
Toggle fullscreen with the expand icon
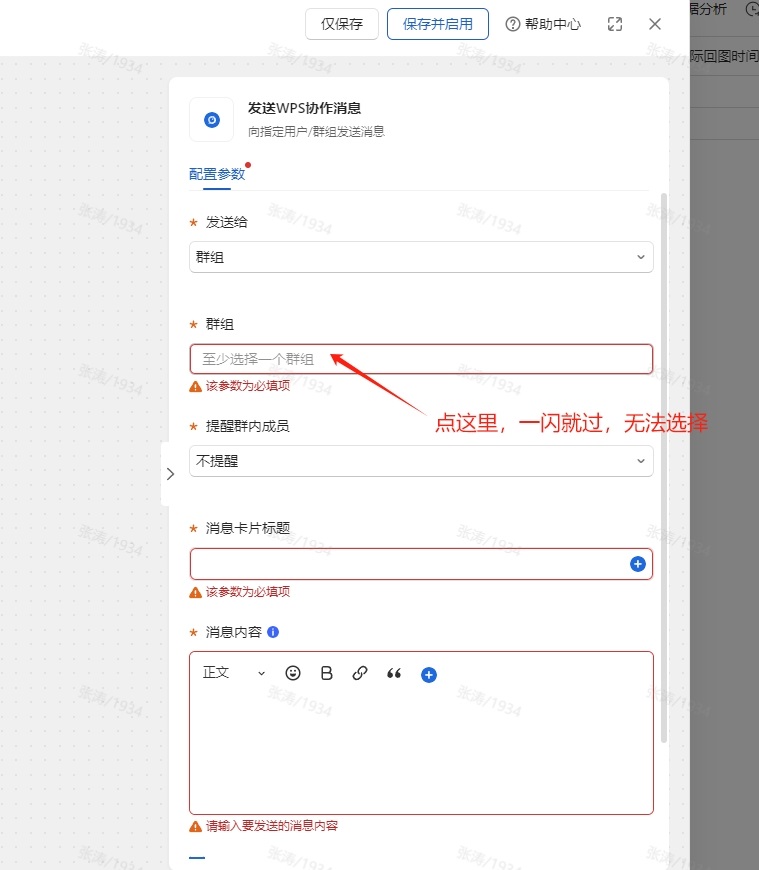pos(615,24)
